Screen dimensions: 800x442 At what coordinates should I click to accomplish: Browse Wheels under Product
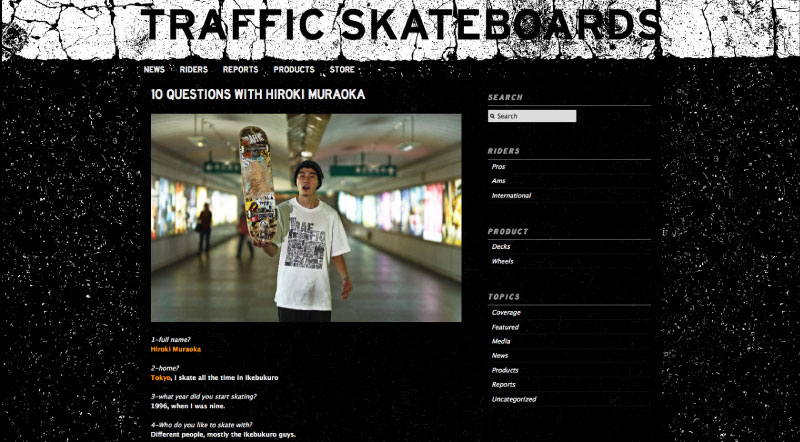(503, 261)
